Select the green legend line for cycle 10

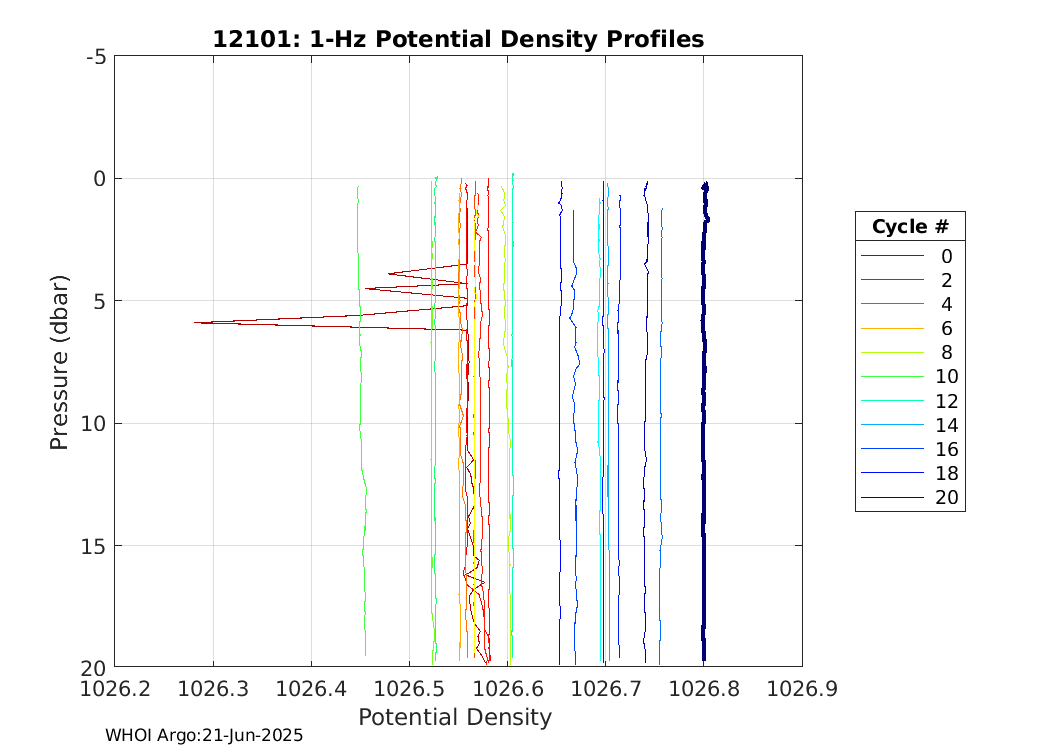click(884, 377)
